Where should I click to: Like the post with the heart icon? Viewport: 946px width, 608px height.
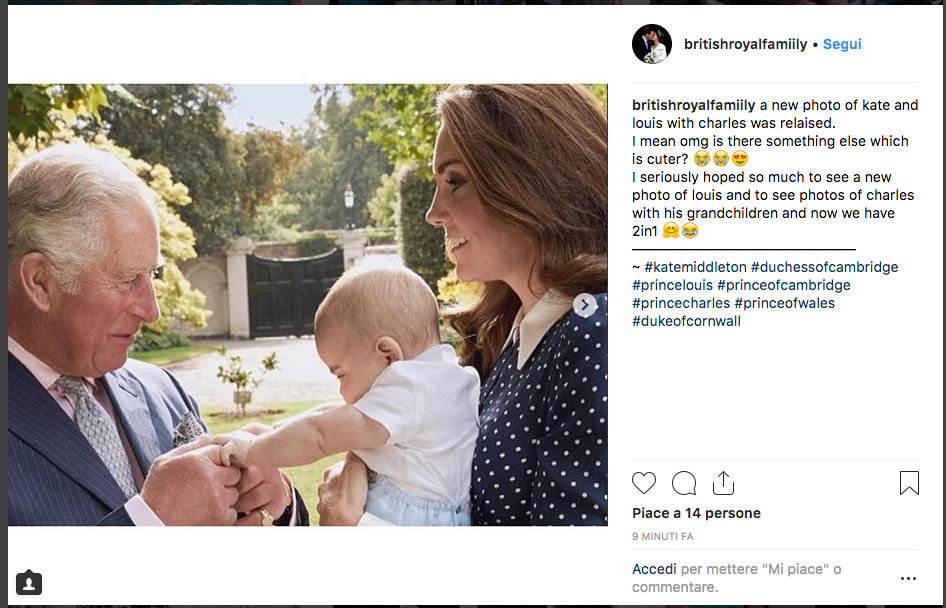point(644,484)
